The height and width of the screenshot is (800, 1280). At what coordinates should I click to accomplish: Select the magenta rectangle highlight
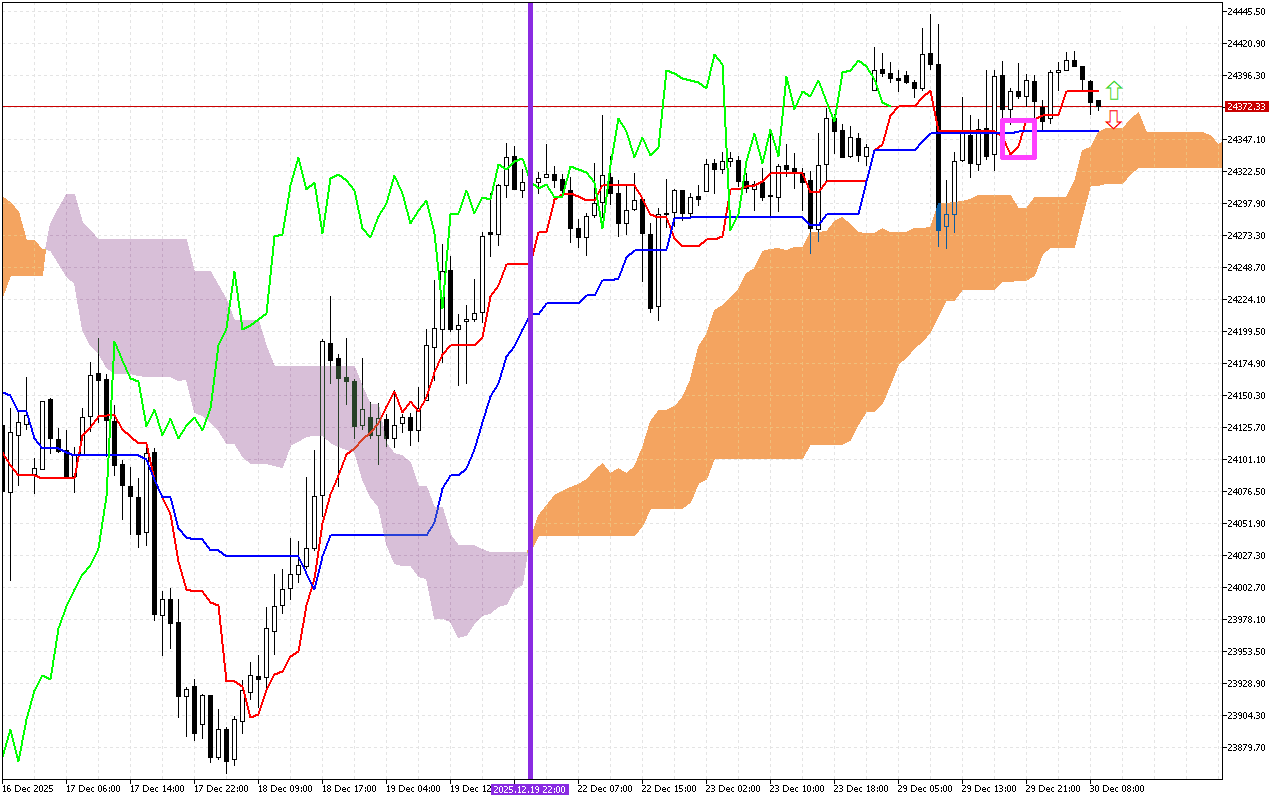(x=1018, y=139)
